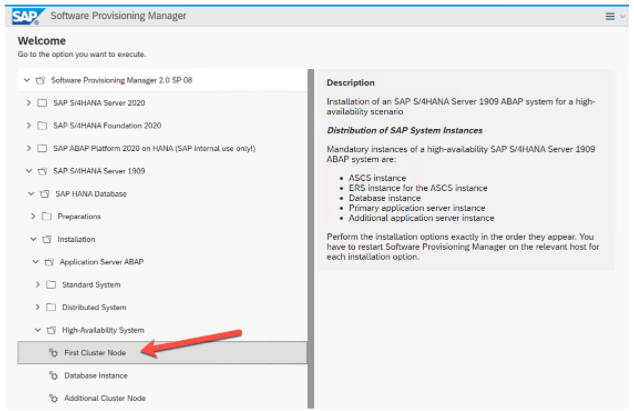Select the Database Instance tree entry
This screenshot has width=634, height=411.
(96, 376)
